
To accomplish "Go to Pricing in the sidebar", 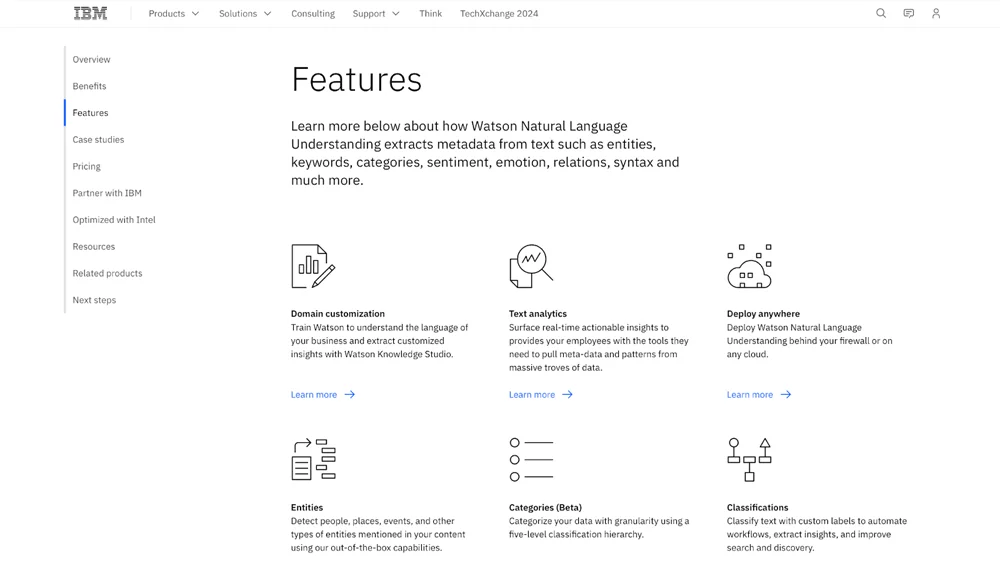I will pyautogui.click(x=87, y=167).
